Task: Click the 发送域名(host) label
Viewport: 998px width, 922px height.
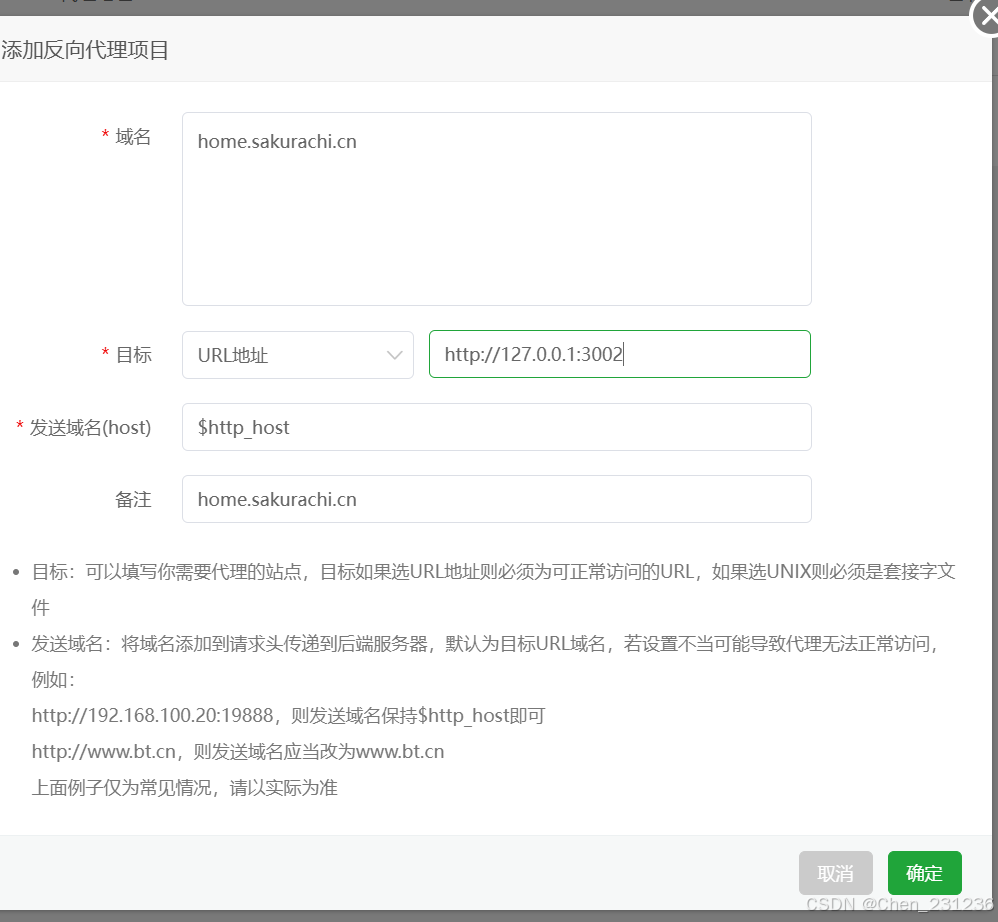Action: tap(90, 428)
